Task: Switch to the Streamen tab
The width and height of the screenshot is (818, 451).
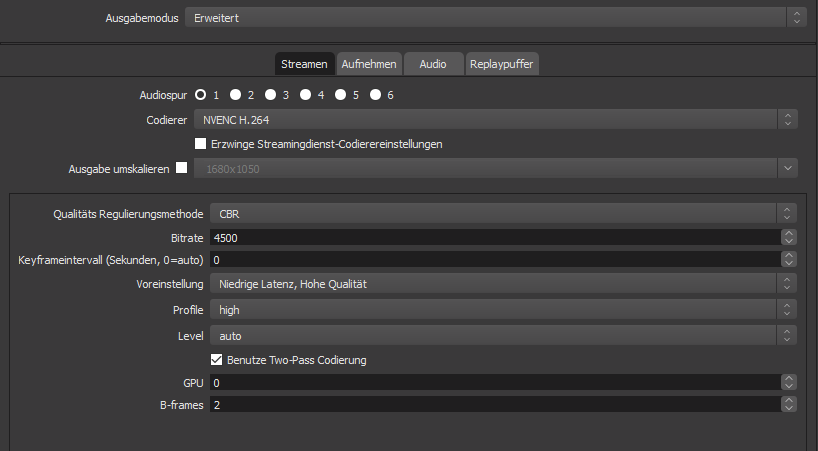Action: click(304, 64)
